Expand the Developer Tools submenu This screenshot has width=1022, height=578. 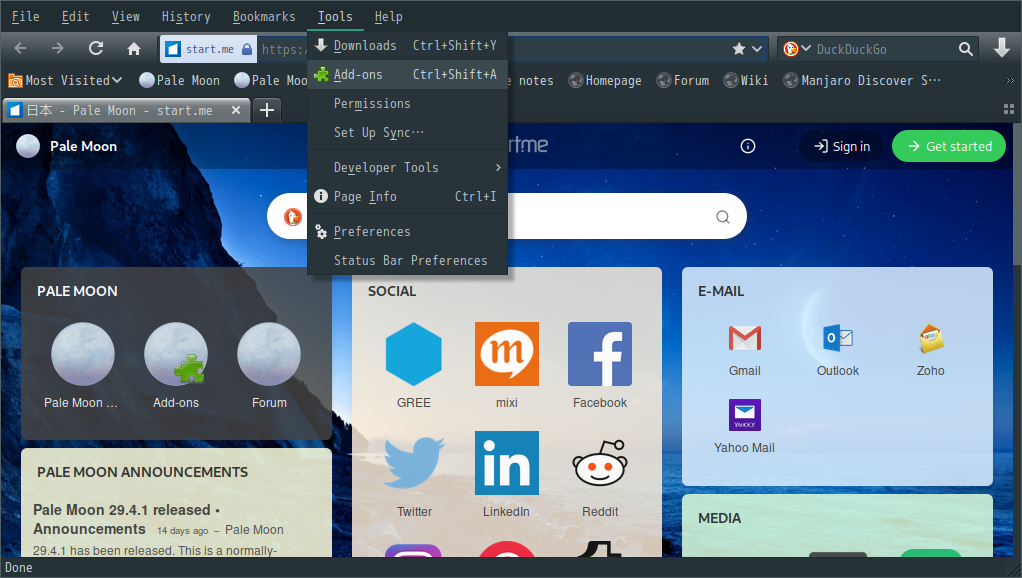(407, 167)
